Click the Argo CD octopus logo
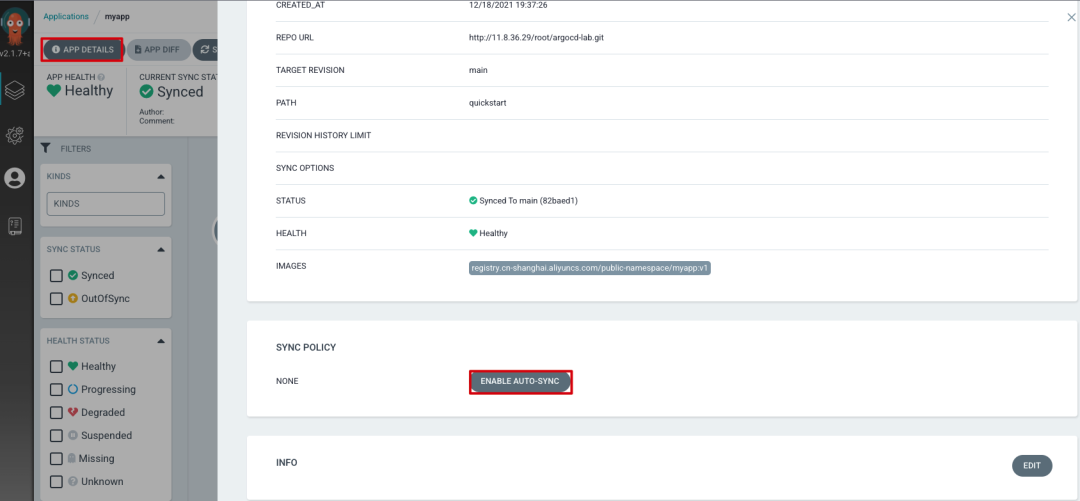 click(x=15, y=25)
